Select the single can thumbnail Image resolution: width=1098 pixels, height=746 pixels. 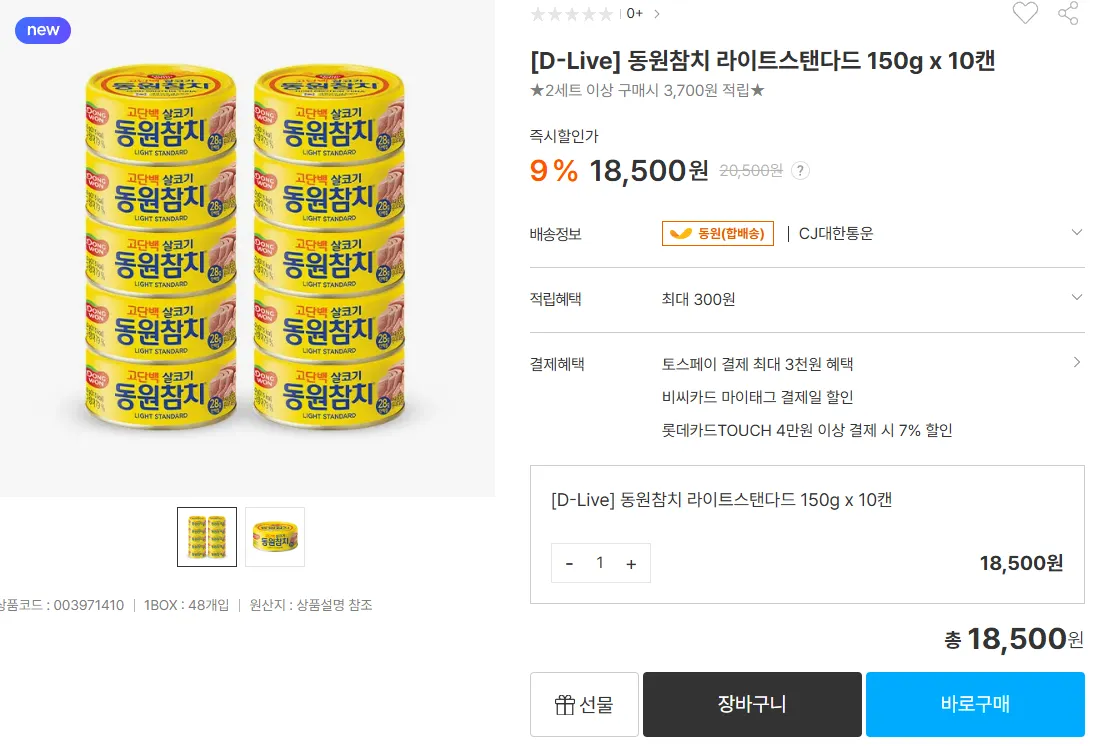(275, 537)
